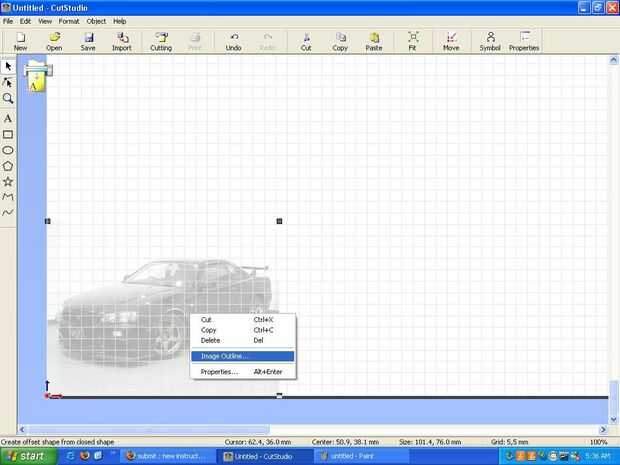Select the magnifier zoom tool

tap(8, 98)
